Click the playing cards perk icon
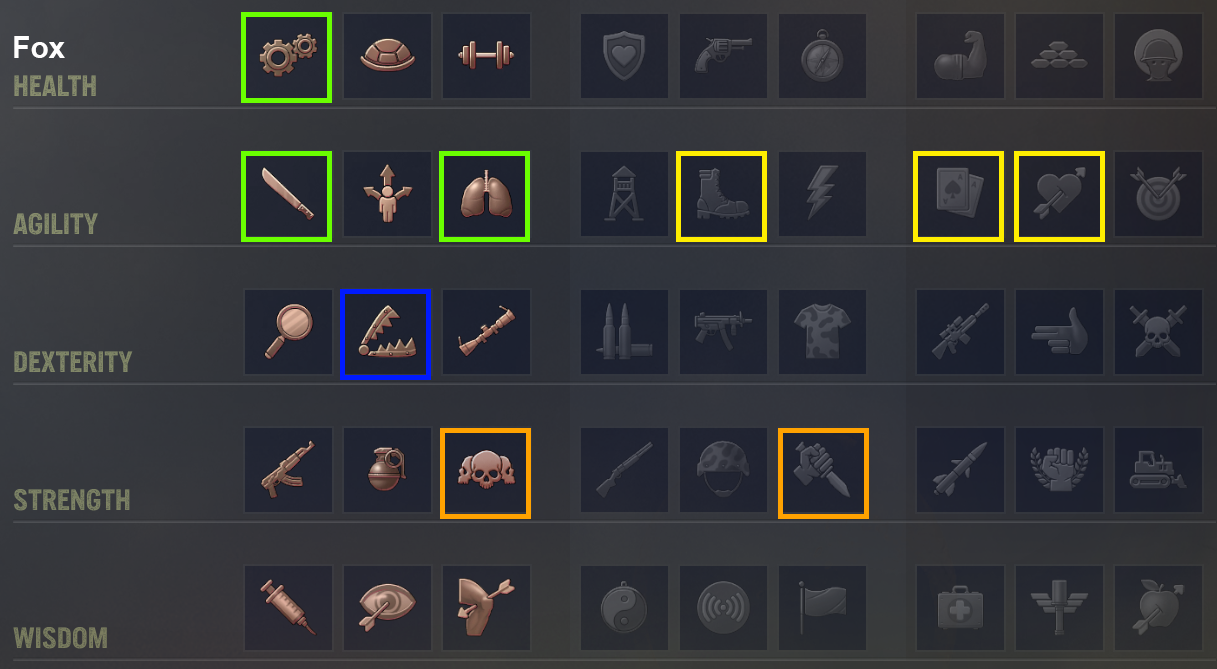This screenshot has width=1217, height=669. pos(959,196)
